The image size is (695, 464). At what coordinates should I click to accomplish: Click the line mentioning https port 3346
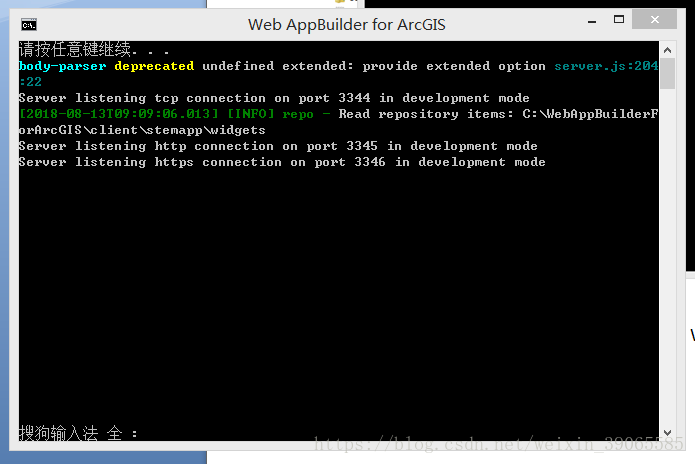point(282,162)
